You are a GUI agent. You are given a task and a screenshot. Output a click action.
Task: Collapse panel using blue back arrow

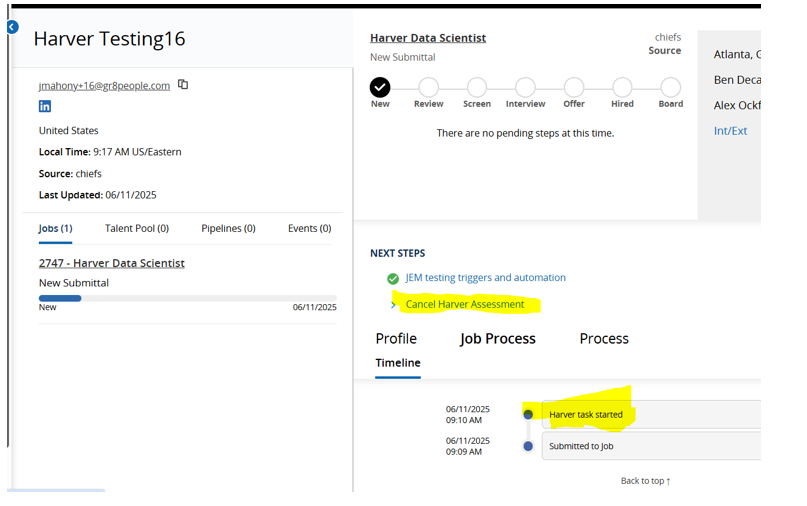point(12,27)
